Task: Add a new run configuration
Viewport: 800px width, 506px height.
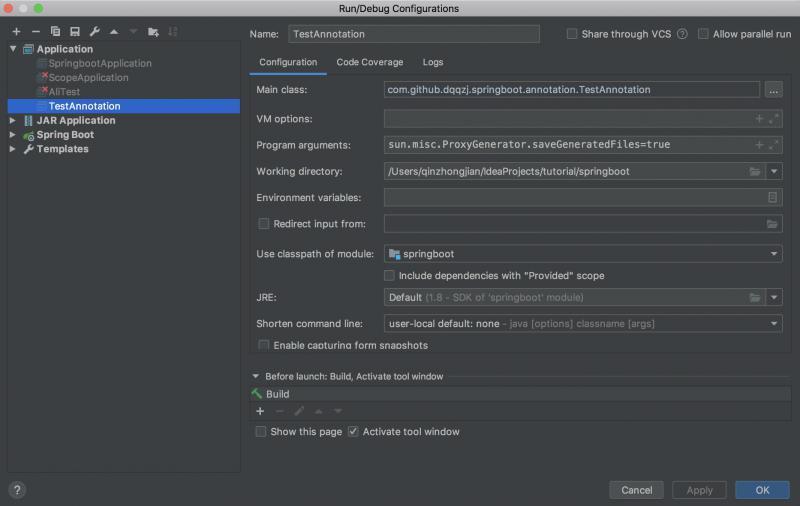Action: click(x=16, y=32)
